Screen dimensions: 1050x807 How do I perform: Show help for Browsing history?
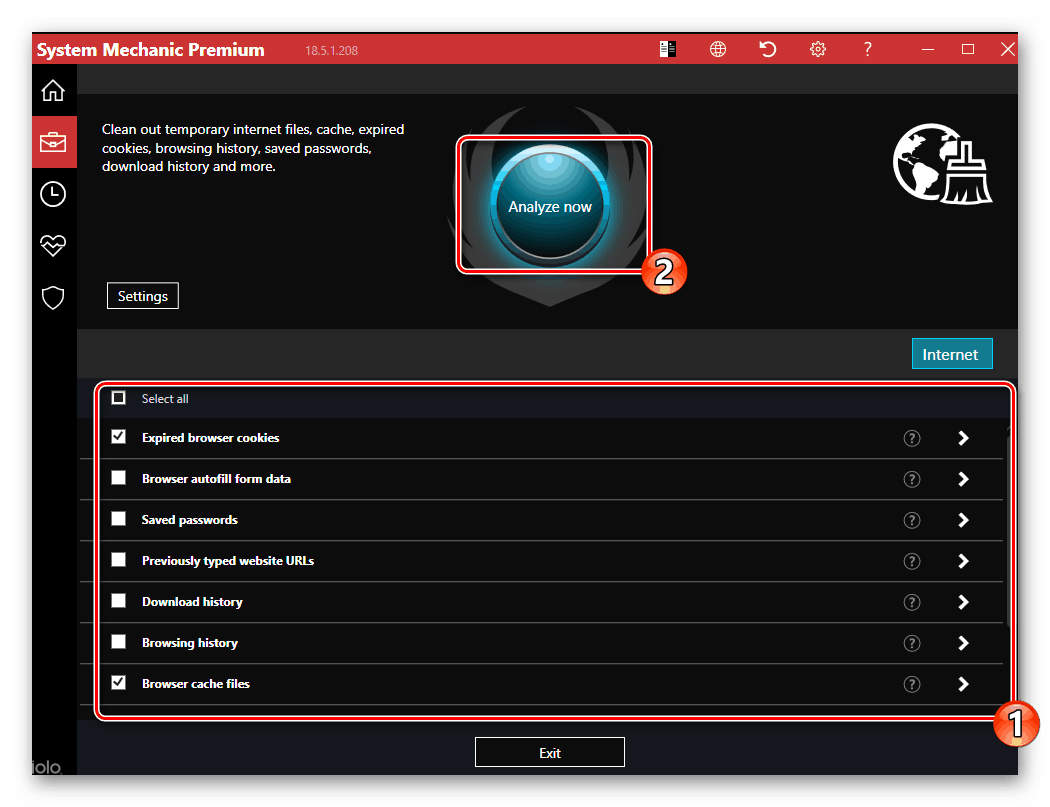pos(911,643)
